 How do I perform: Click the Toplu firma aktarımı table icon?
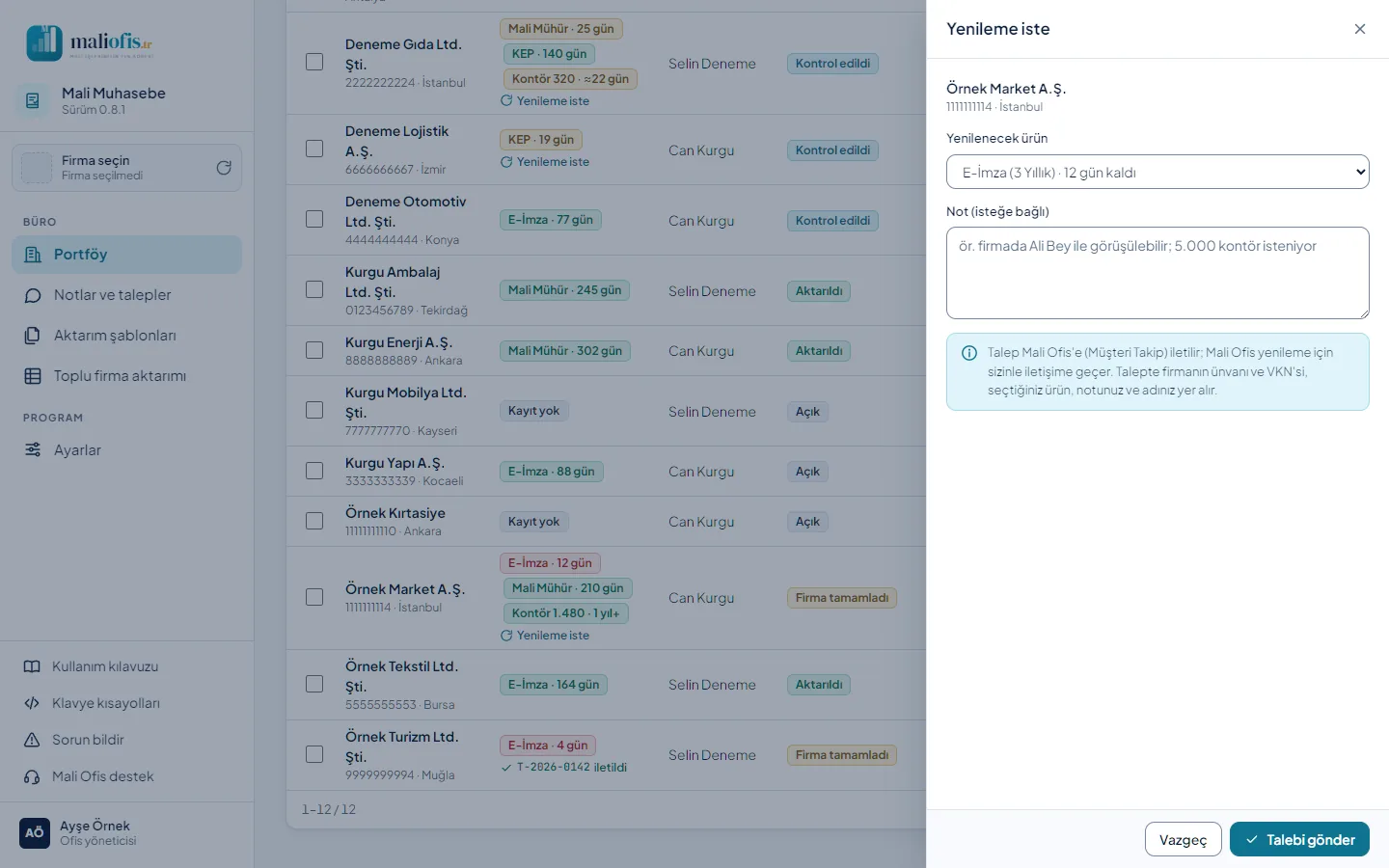click(33, 376)
